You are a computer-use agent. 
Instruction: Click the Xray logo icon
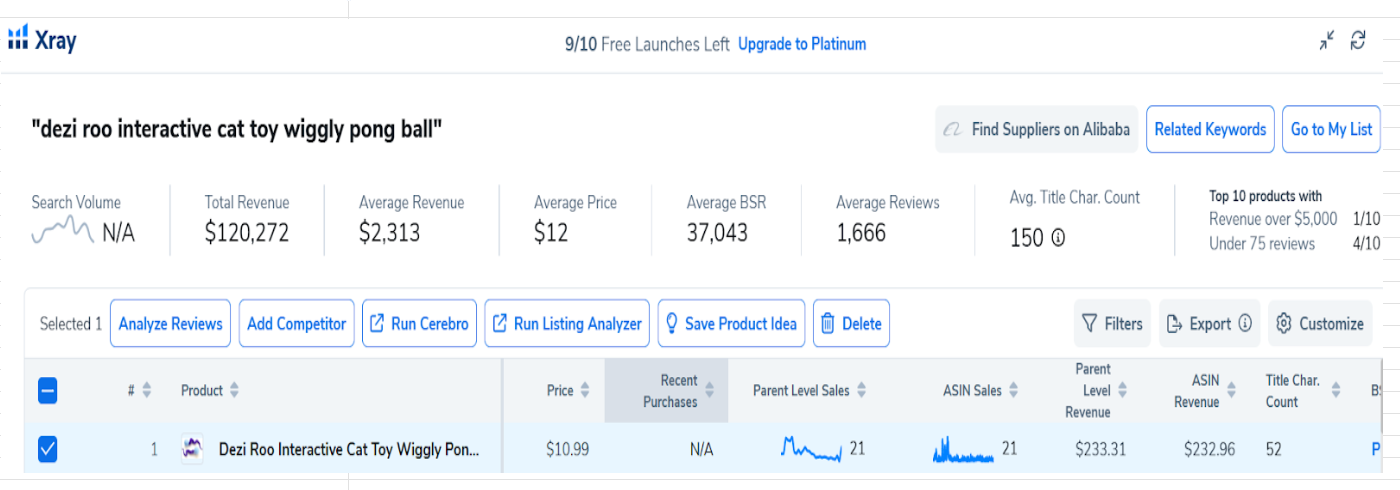point(18,39)
